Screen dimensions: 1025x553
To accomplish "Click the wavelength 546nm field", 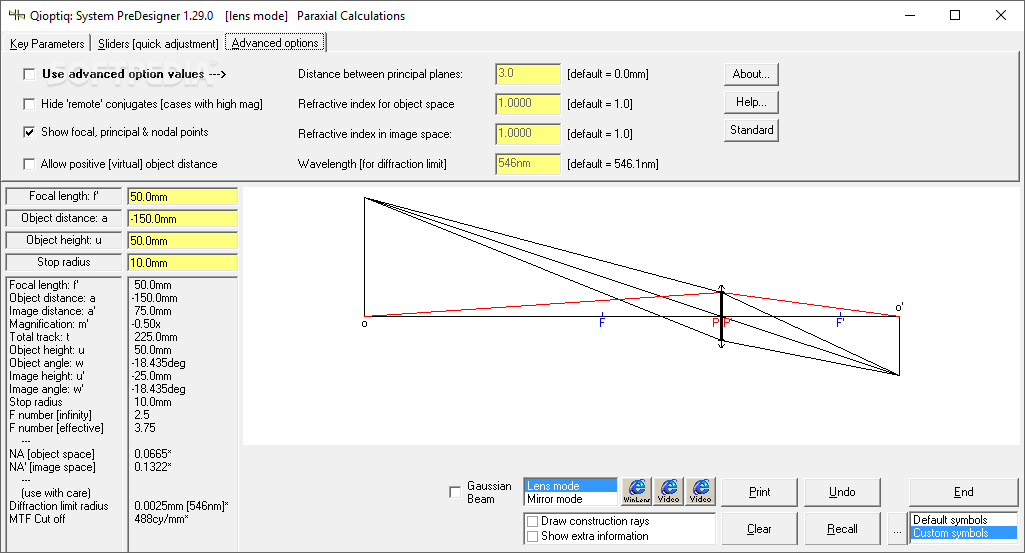I will tap(528, 164).
